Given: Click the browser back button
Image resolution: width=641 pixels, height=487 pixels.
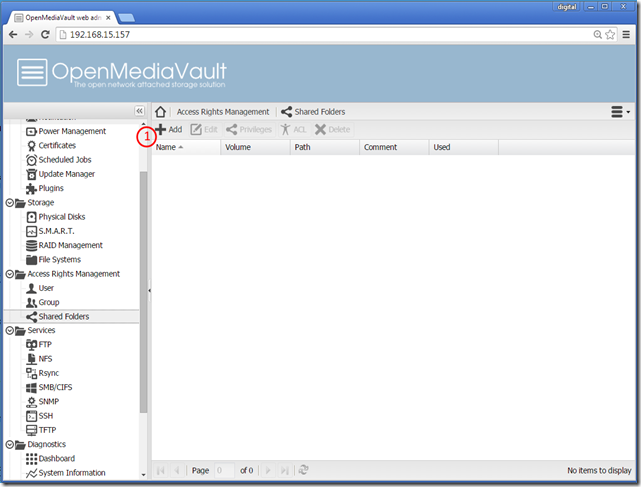Looking at the screenshot, I should click(13, 35).
